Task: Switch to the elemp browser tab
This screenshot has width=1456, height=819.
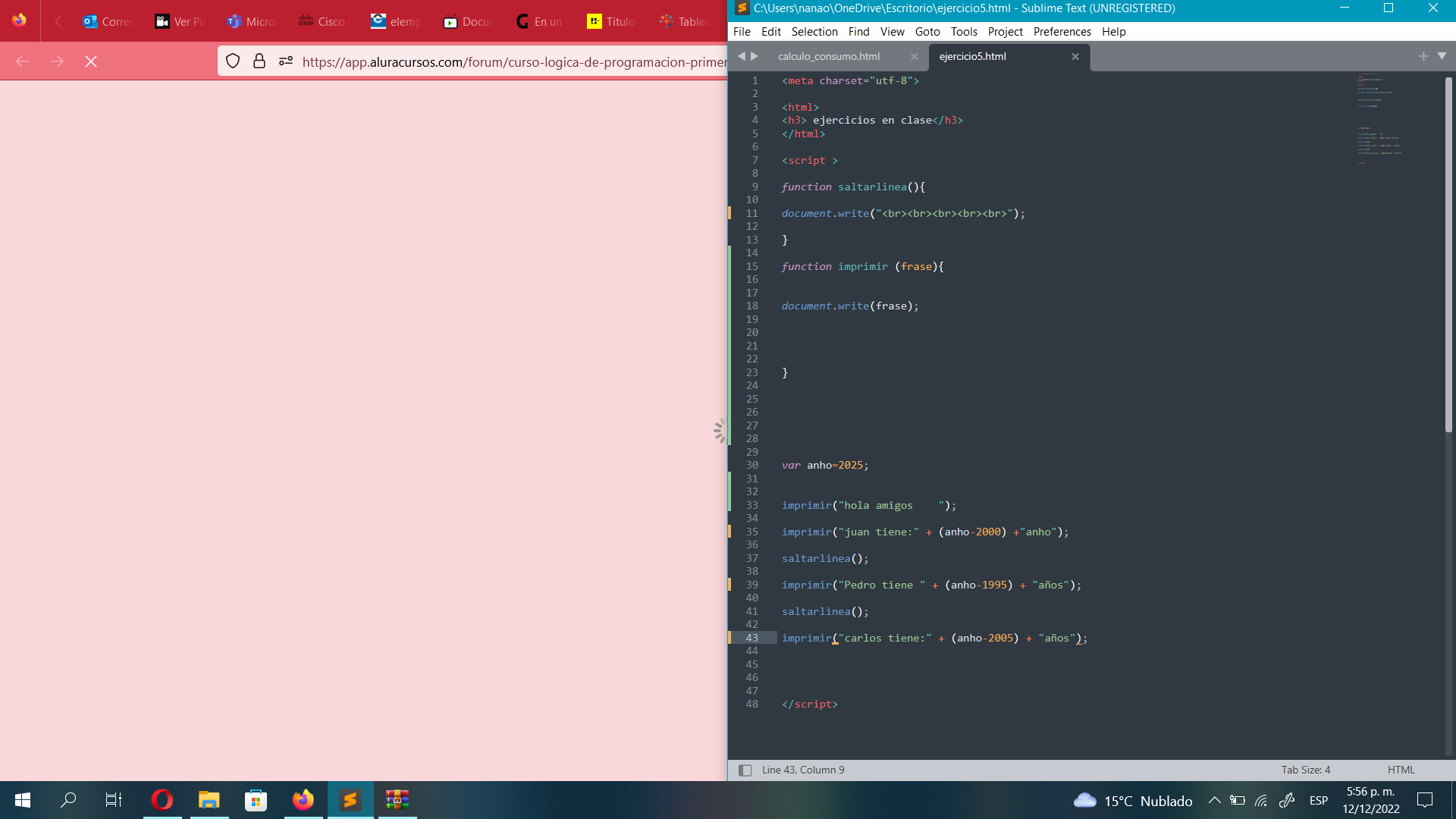Action: click(396, 21)
